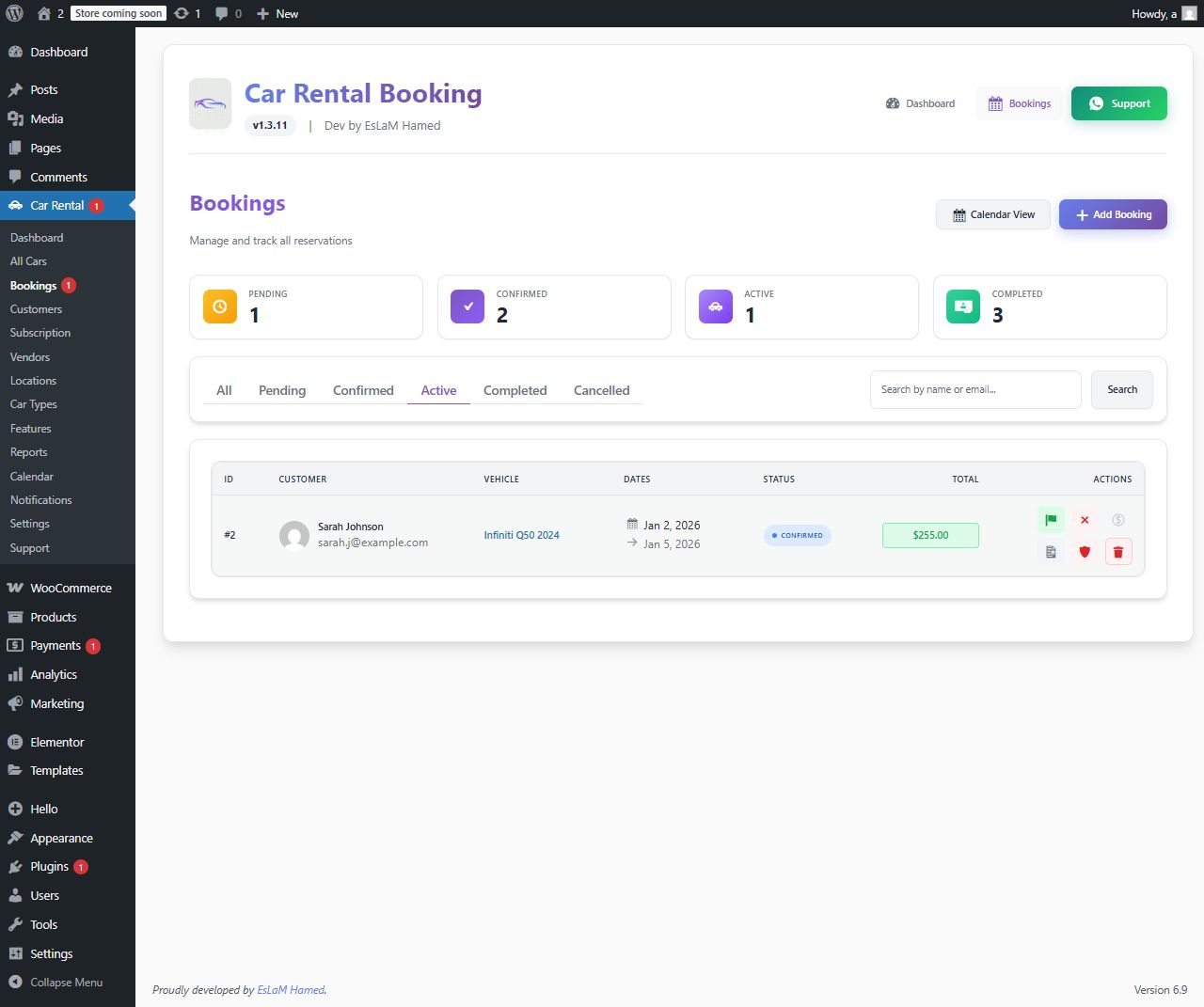Open the updates icon in the admin bar
The height and width of the screenshot is (1007, 1204).
187,13
